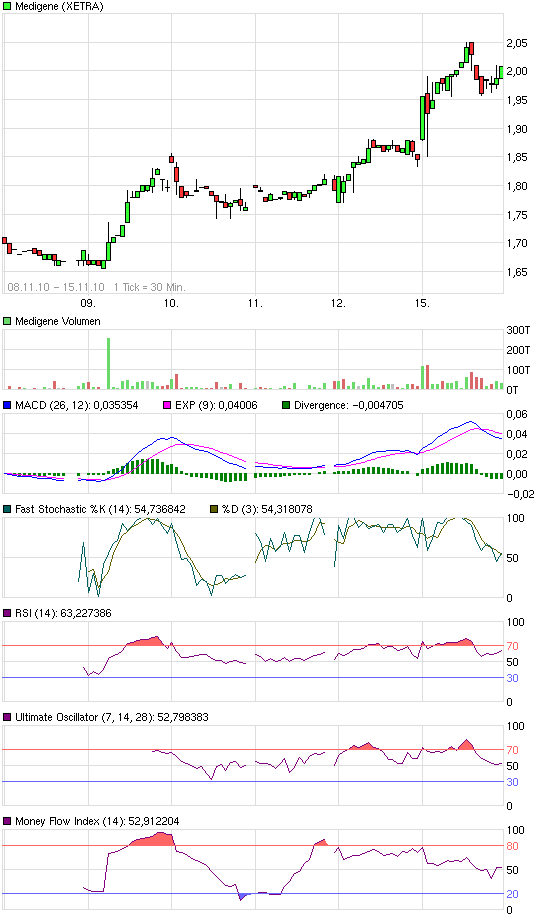Click the teal Fast Stochastic %K legend square
Screen dimensions: 545x918
pyautogui.click(x=7, y=509)
